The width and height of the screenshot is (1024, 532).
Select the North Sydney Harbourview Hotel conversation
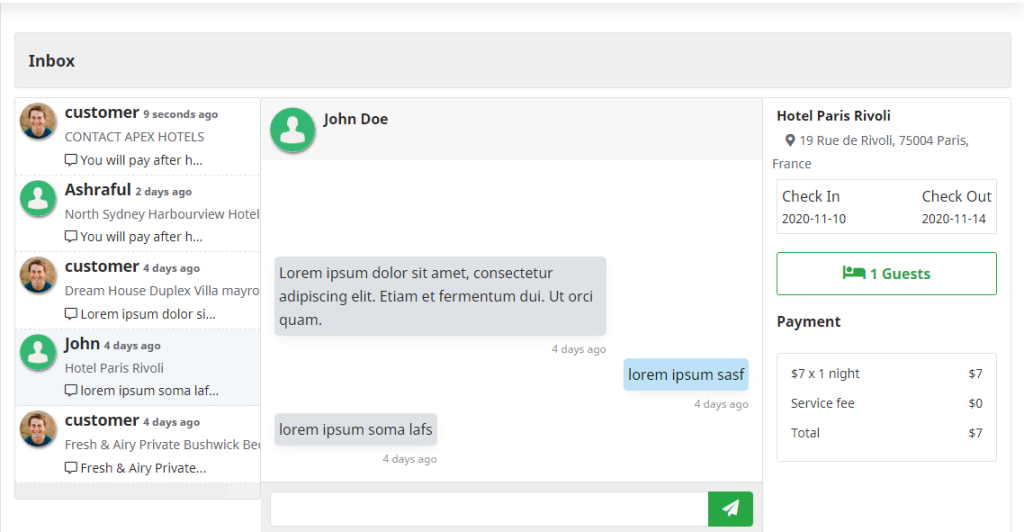pos(161,214)
